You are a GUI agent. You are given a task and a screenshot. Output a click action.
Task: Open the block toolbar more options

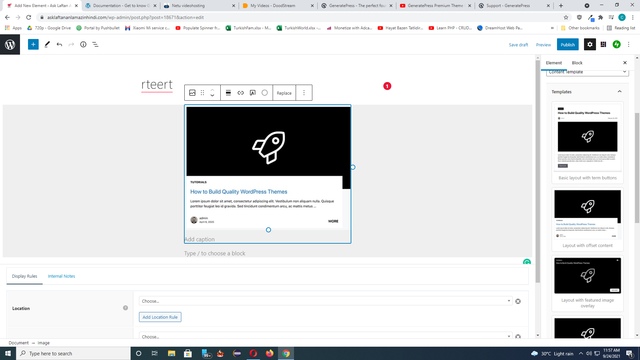coord(304,93)
